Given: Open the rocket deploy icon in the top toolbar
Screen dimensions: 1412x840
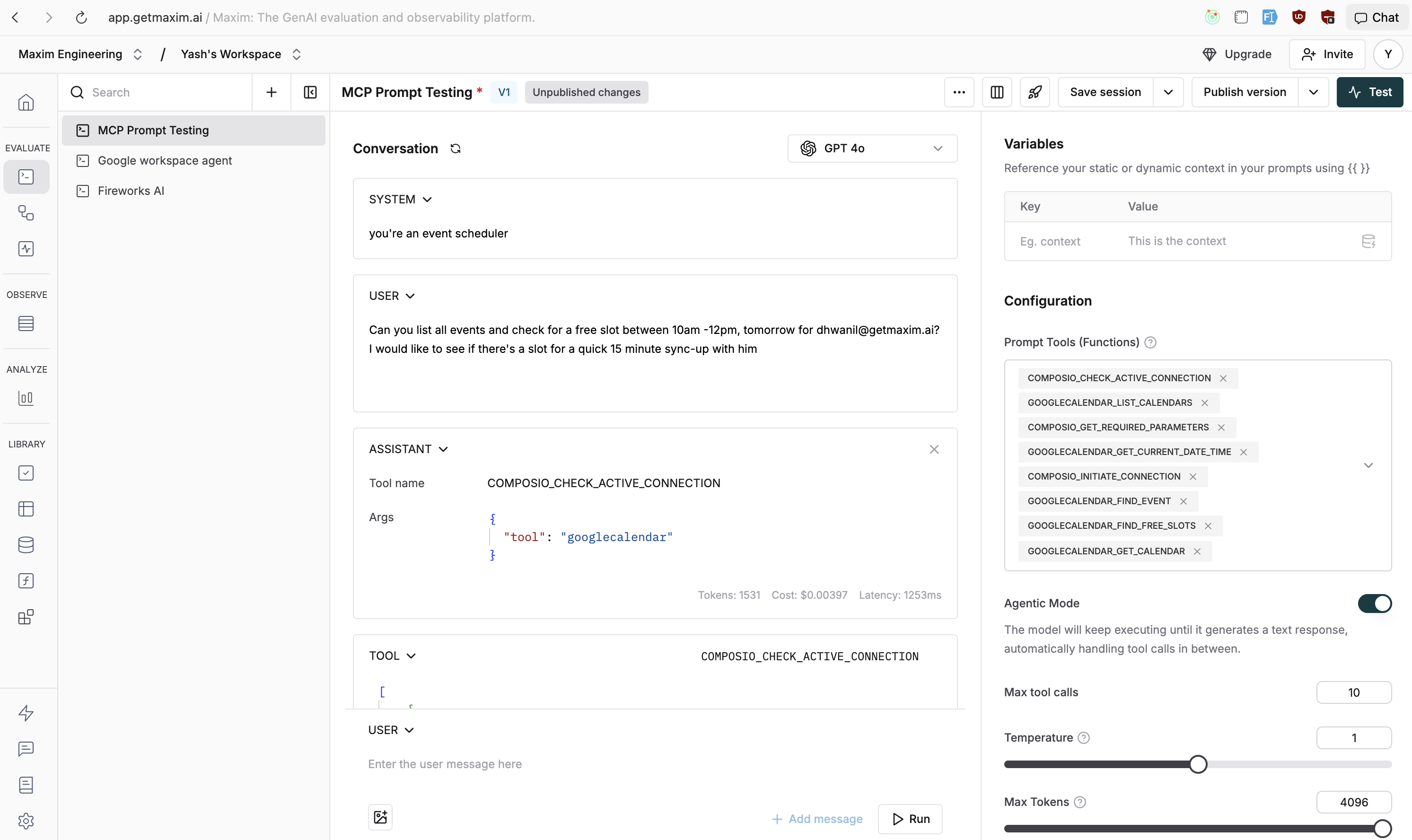Looking at the screenshot, I should 1034,92.
